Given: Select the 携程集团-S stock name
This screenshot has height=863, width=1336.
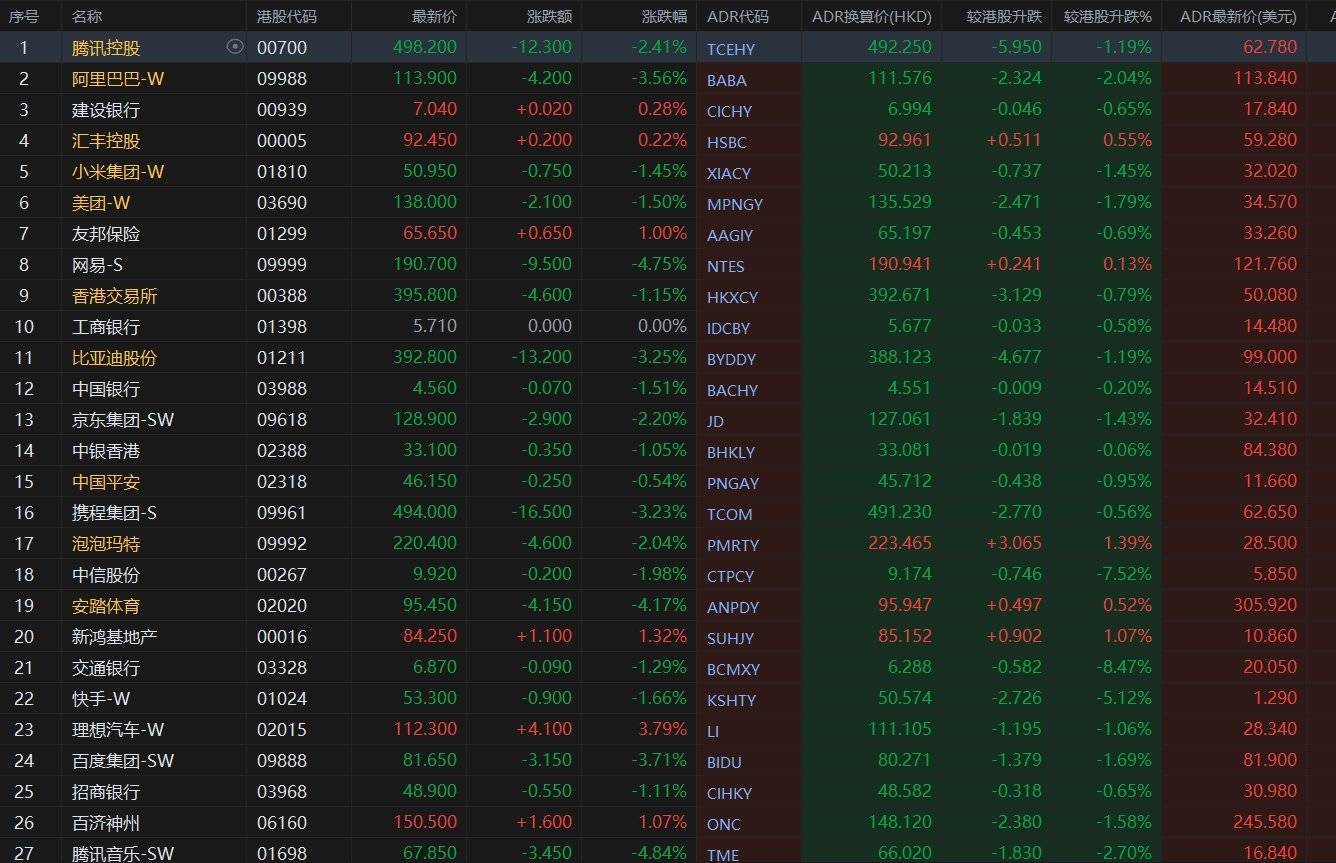Looking at the screenshot, I should 115,512.
